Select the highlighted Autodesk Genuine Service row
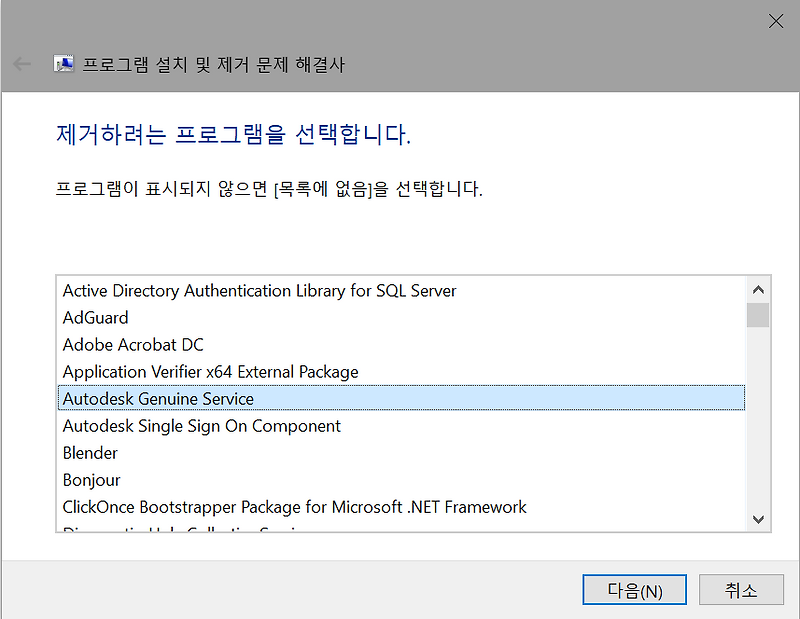Screen dimensions: 800x619 point(401,399)
